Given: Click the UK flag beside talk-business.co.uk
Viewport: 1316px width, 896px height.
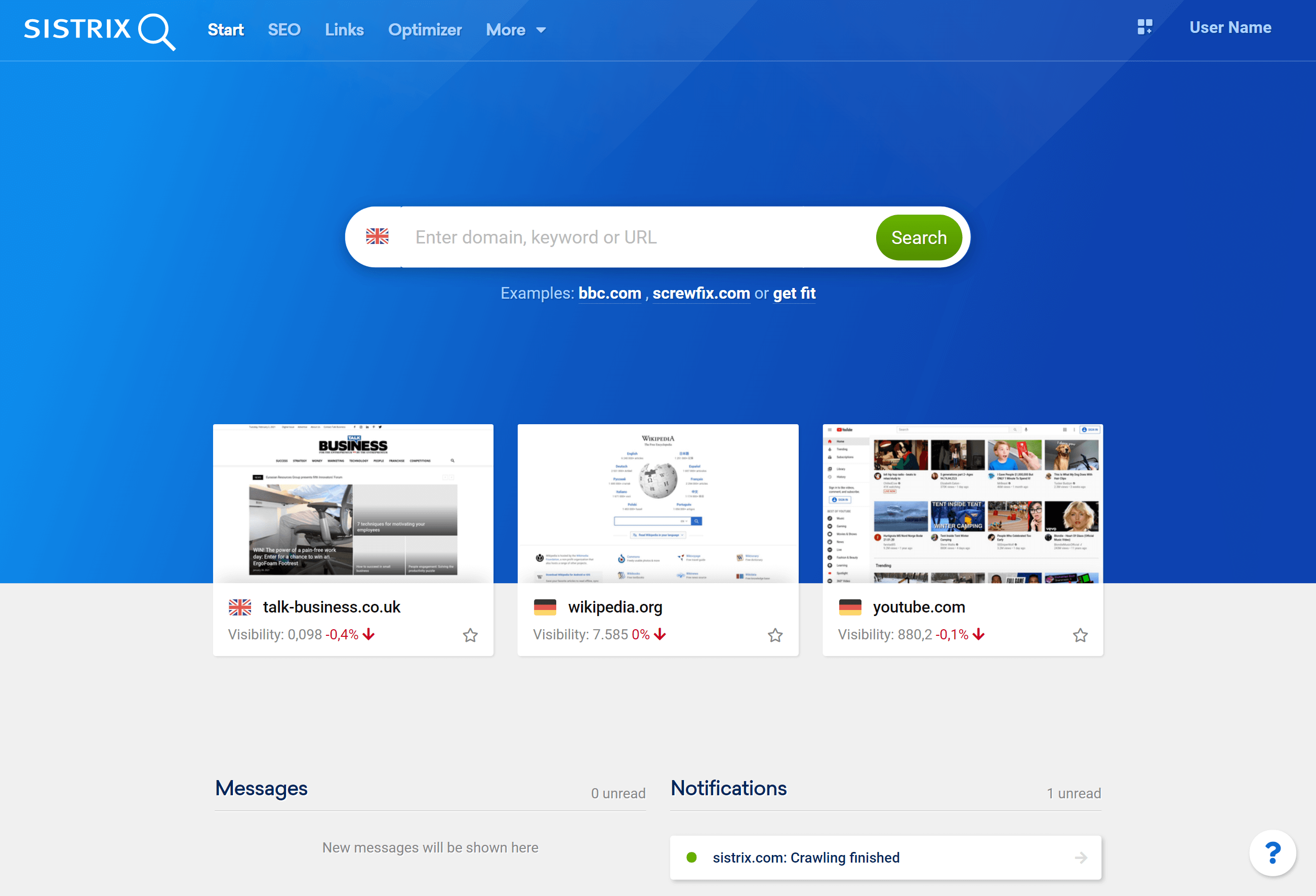Looking at the screenshot, I should coord(240,607).
